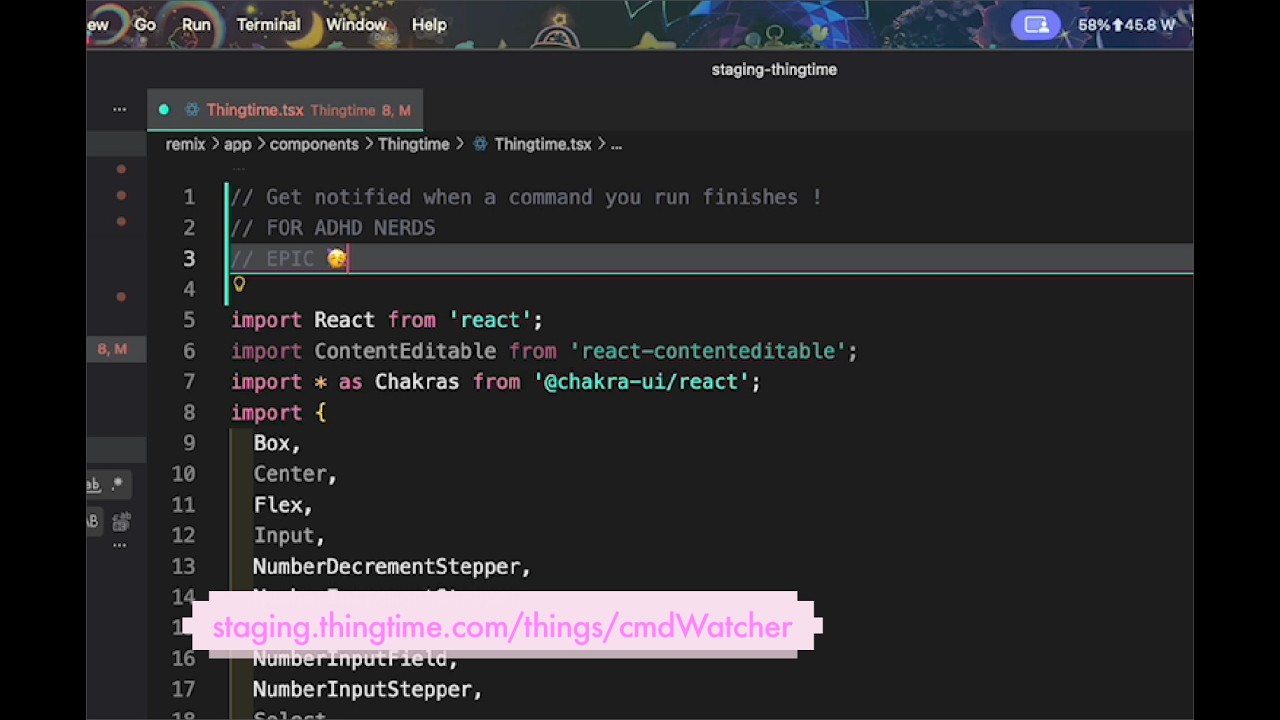Click the Thingtime.tsx file breadcrumb

(x=543, y=144)
